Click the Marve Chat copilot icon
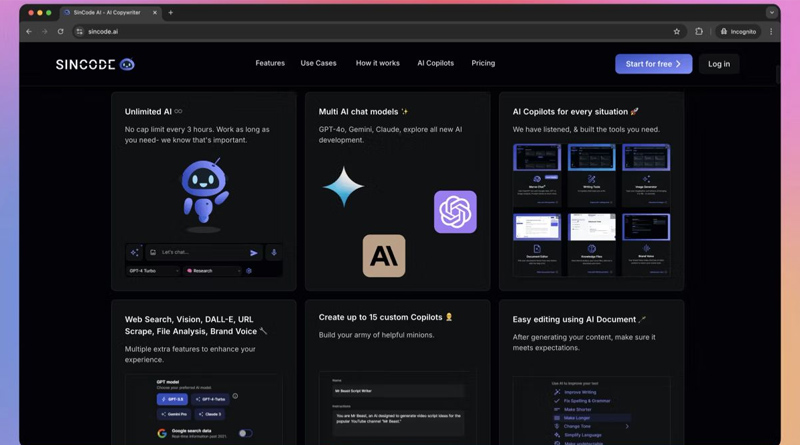Image resolution: width=800 pixels, height=445 pixels. (537, 179)
